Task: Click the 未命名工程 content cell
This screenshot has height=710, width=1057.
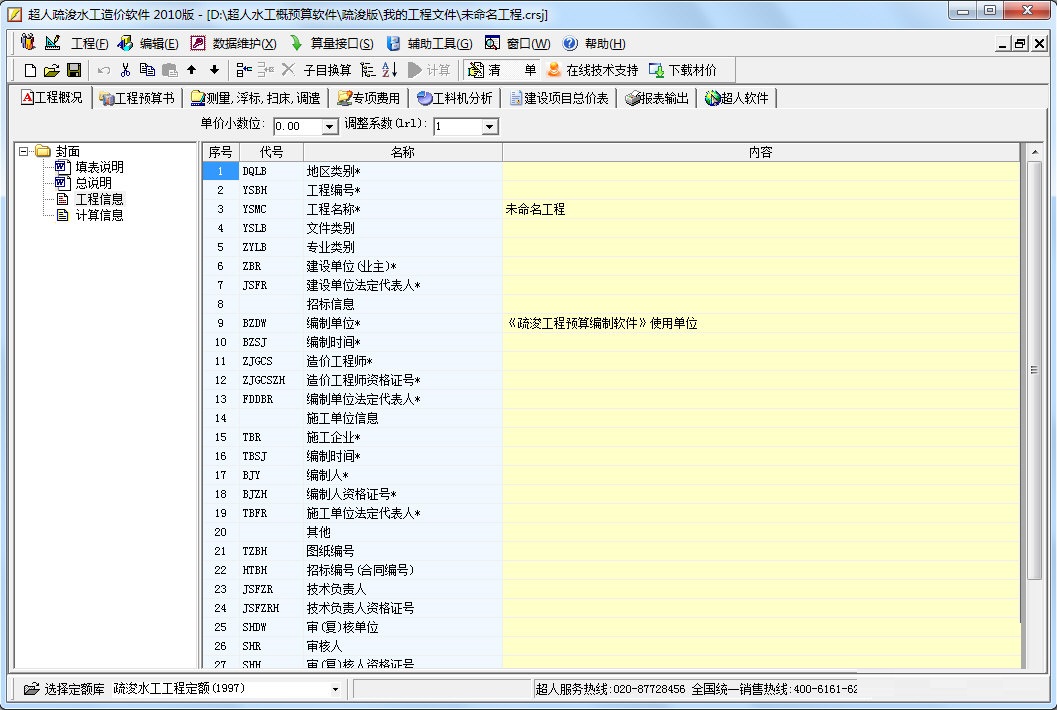Action: pos(760,209)
